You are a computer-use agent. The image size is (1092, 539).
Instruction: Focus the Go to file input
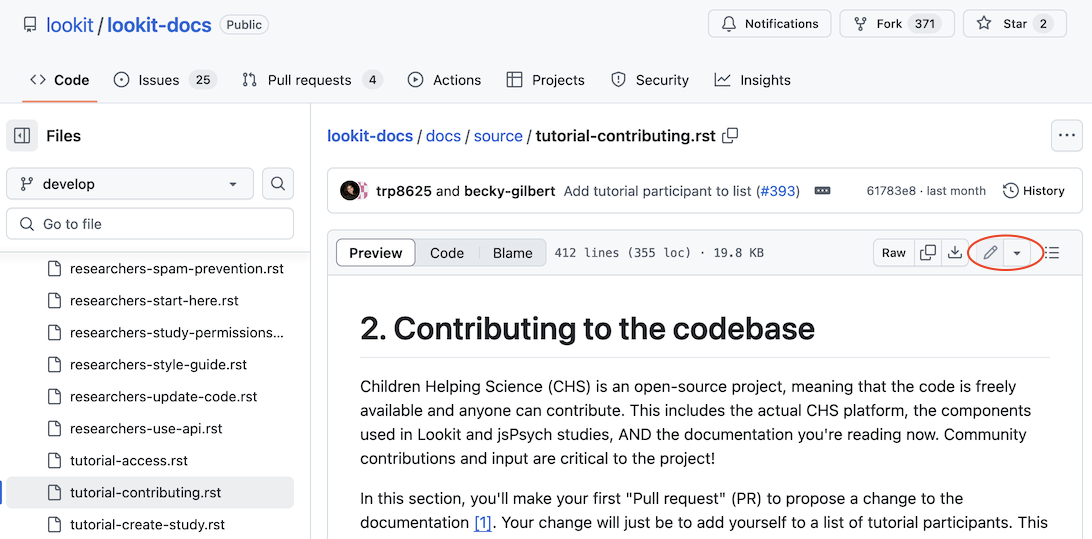pos(150,224)
